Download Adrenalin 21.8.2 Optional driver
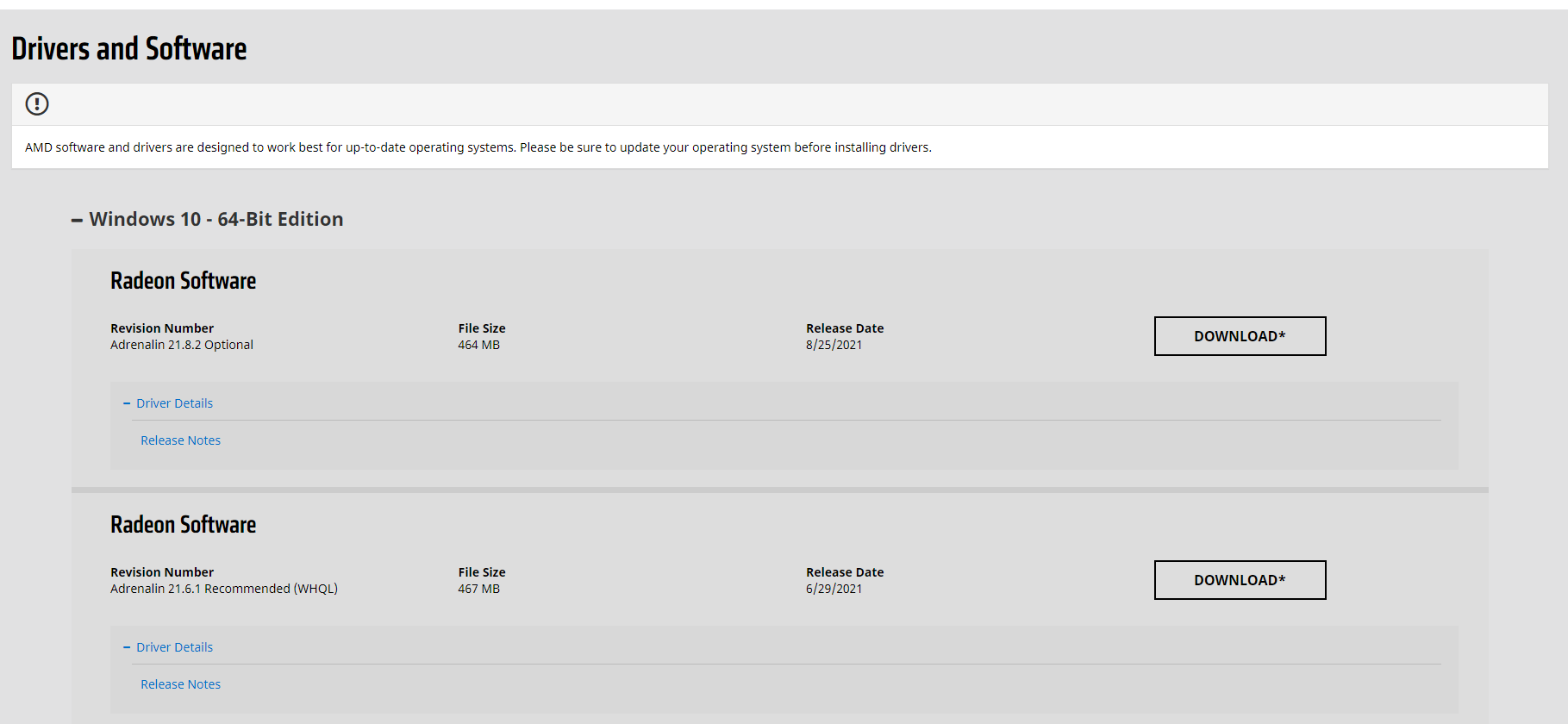Screen dimensions: 1568x724 point(1240,336)
